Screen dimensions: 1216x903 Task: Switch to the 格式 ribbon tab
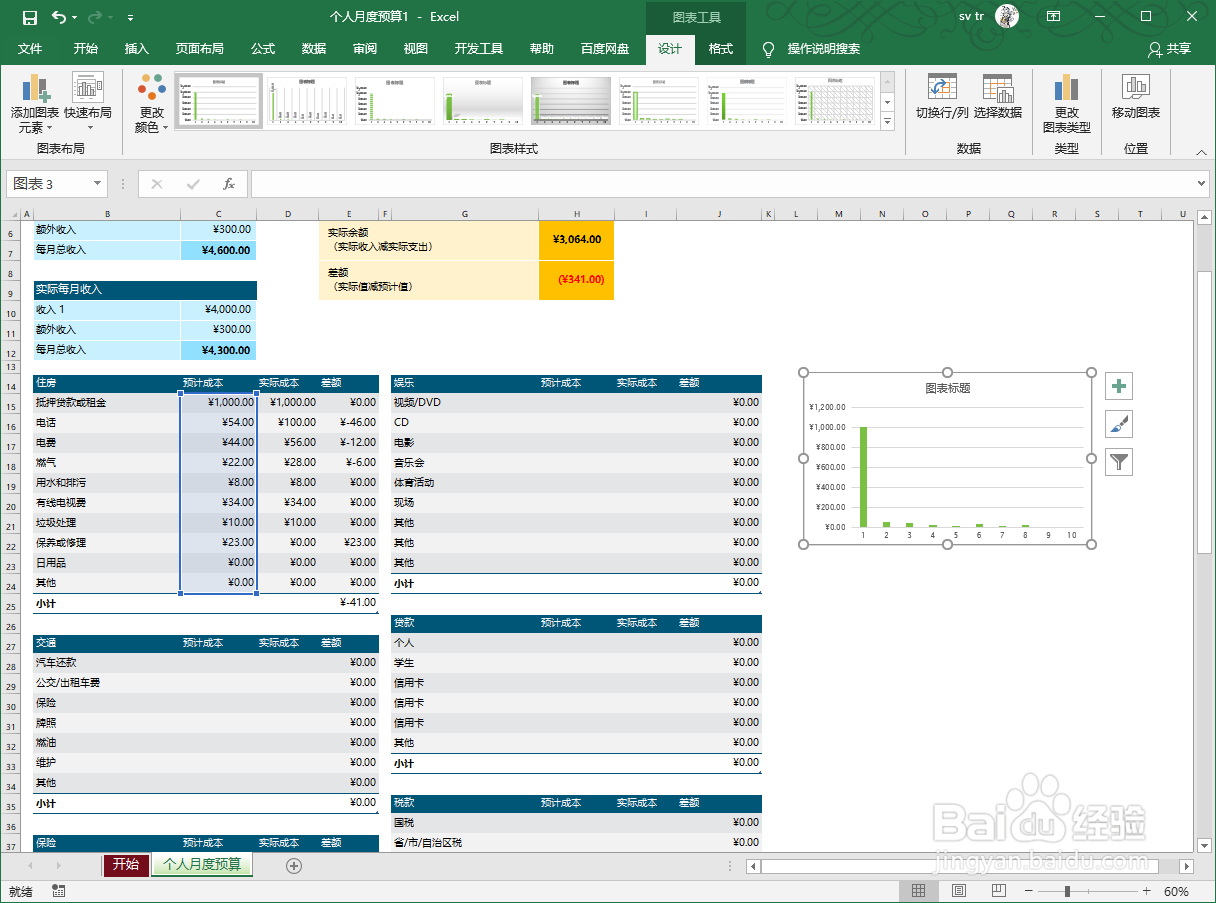(x=720, y=48)
